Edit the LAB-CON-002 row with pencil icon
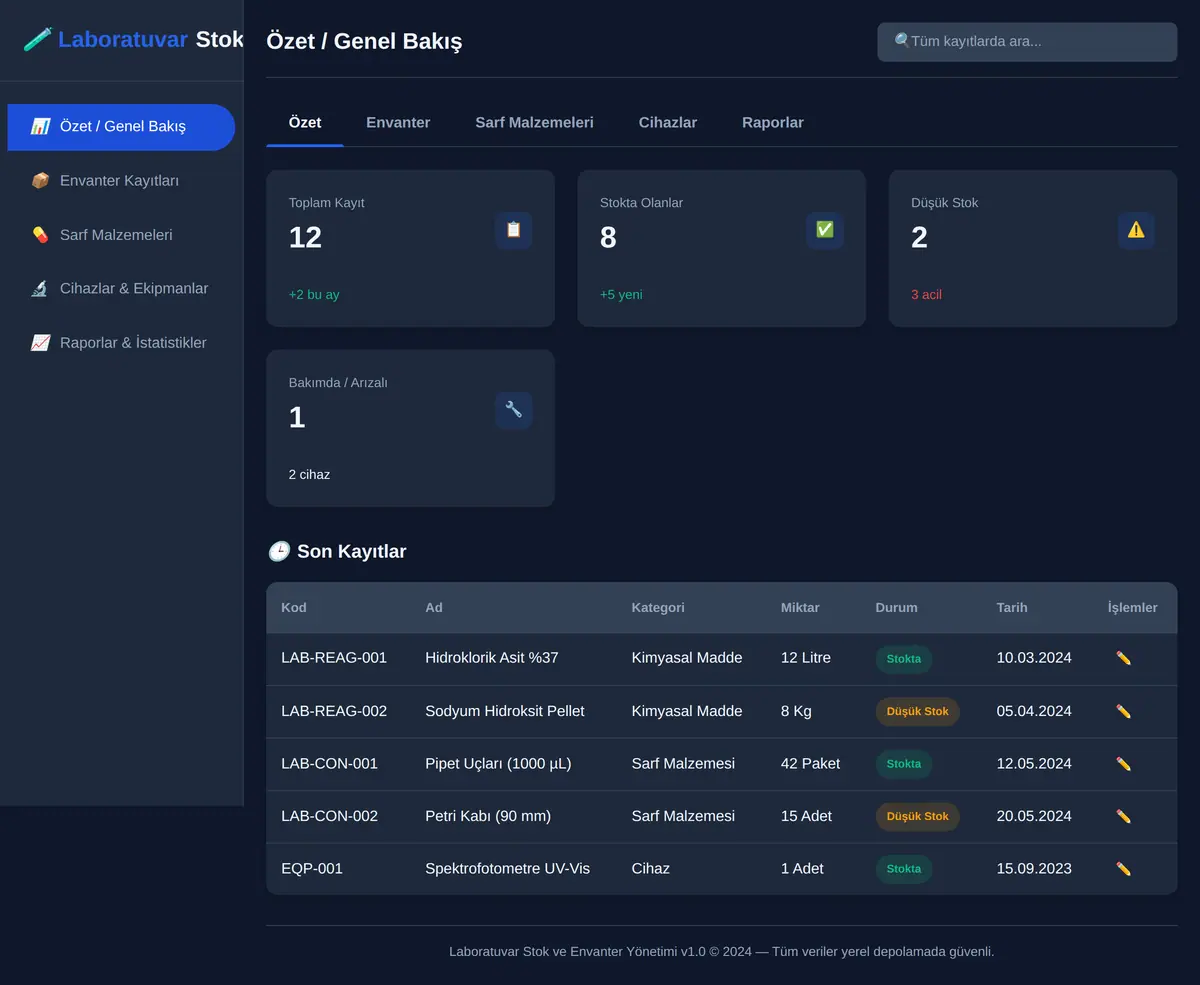The height and width of the screenshot is (985, 1200). pyautogui.click(x=1123, y=816)
